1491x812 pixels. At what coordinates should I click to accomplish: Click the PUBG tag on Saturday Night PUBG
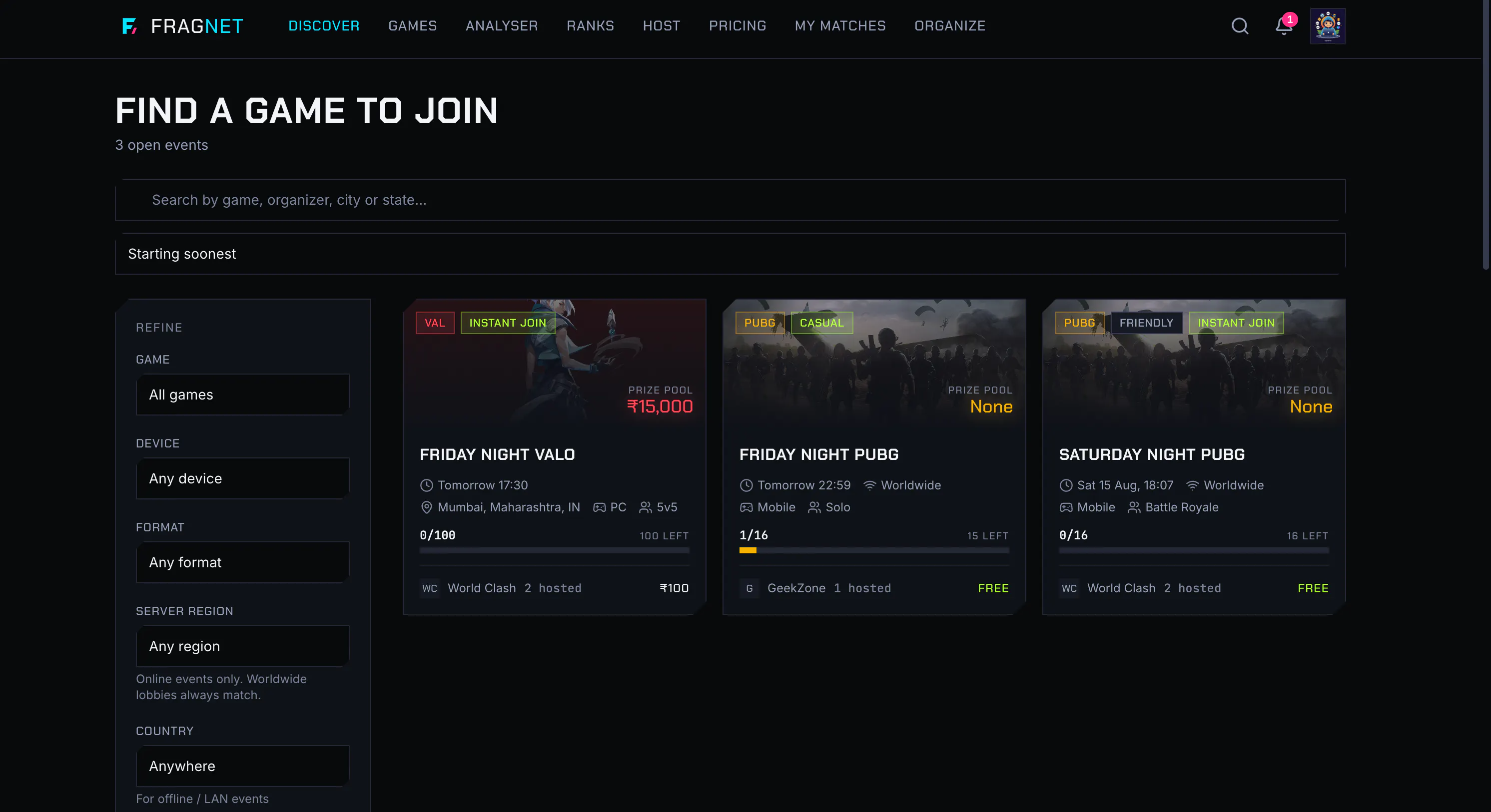pos(1079,323)
